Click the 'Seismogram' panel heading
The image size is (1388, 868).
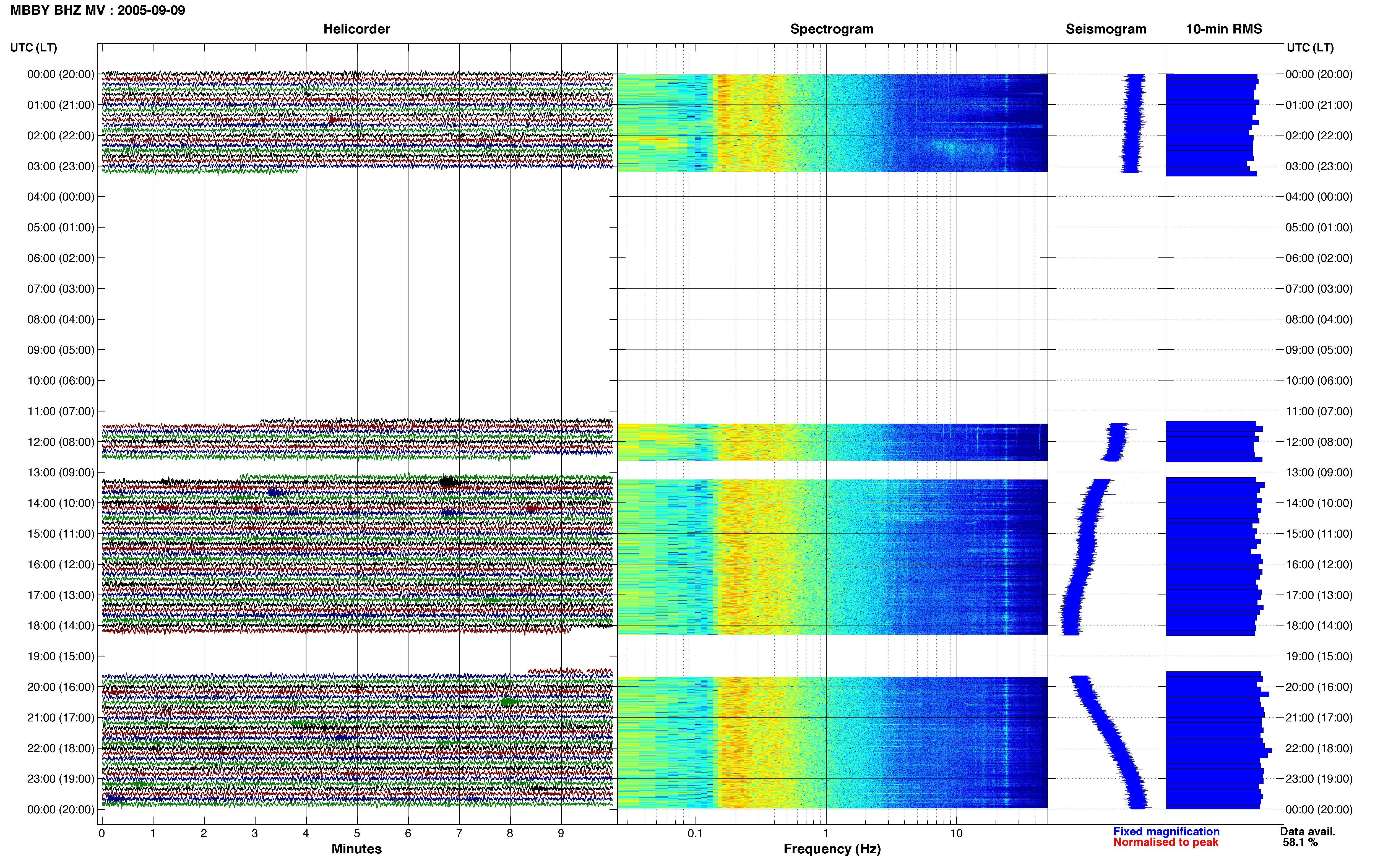point(1106,29)
